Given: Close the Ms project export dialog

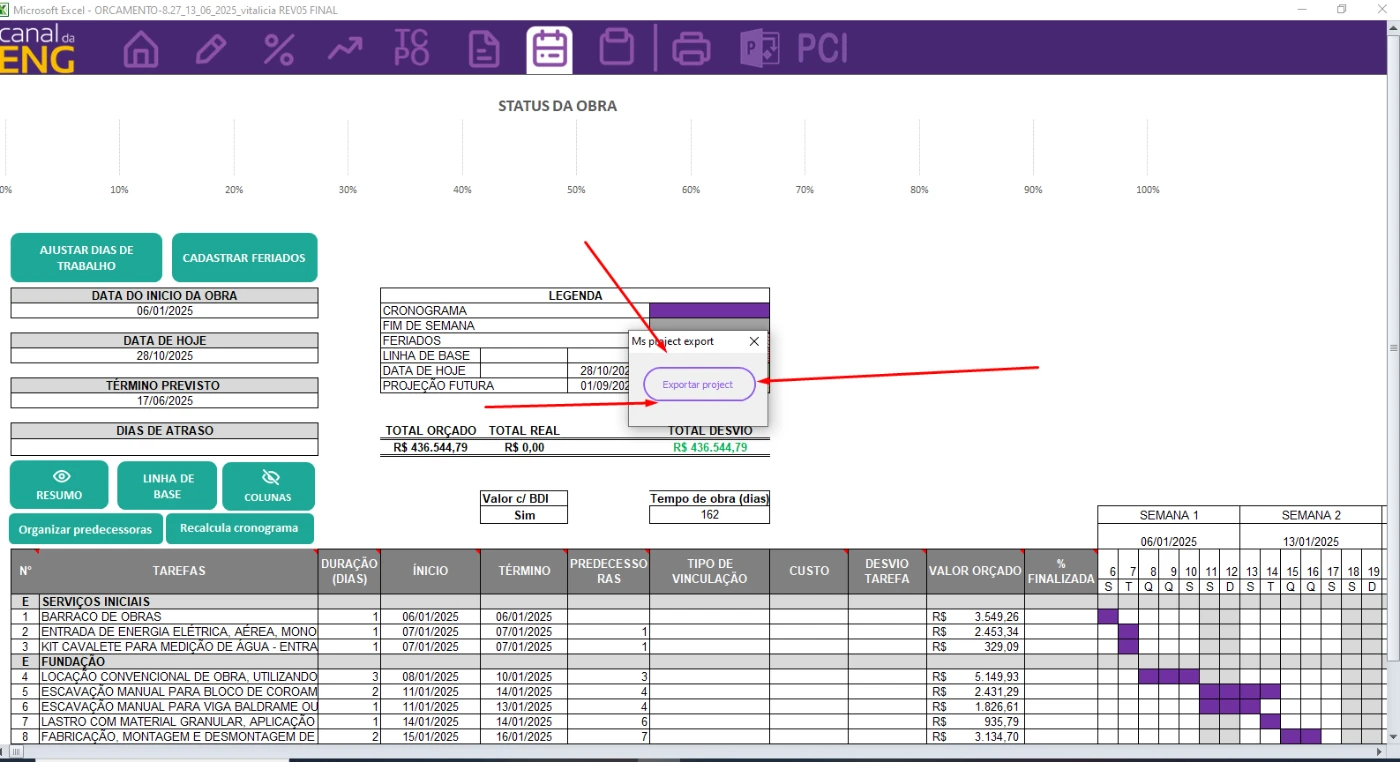Looking at the screenshot, I should [x=754, y=341].
